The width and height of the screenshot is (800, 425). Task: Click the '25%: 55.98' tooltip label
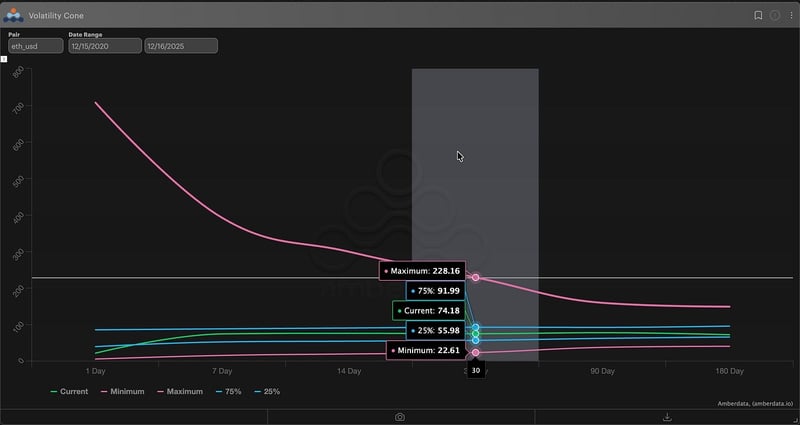pyautogui.click(x=436, y=331)
